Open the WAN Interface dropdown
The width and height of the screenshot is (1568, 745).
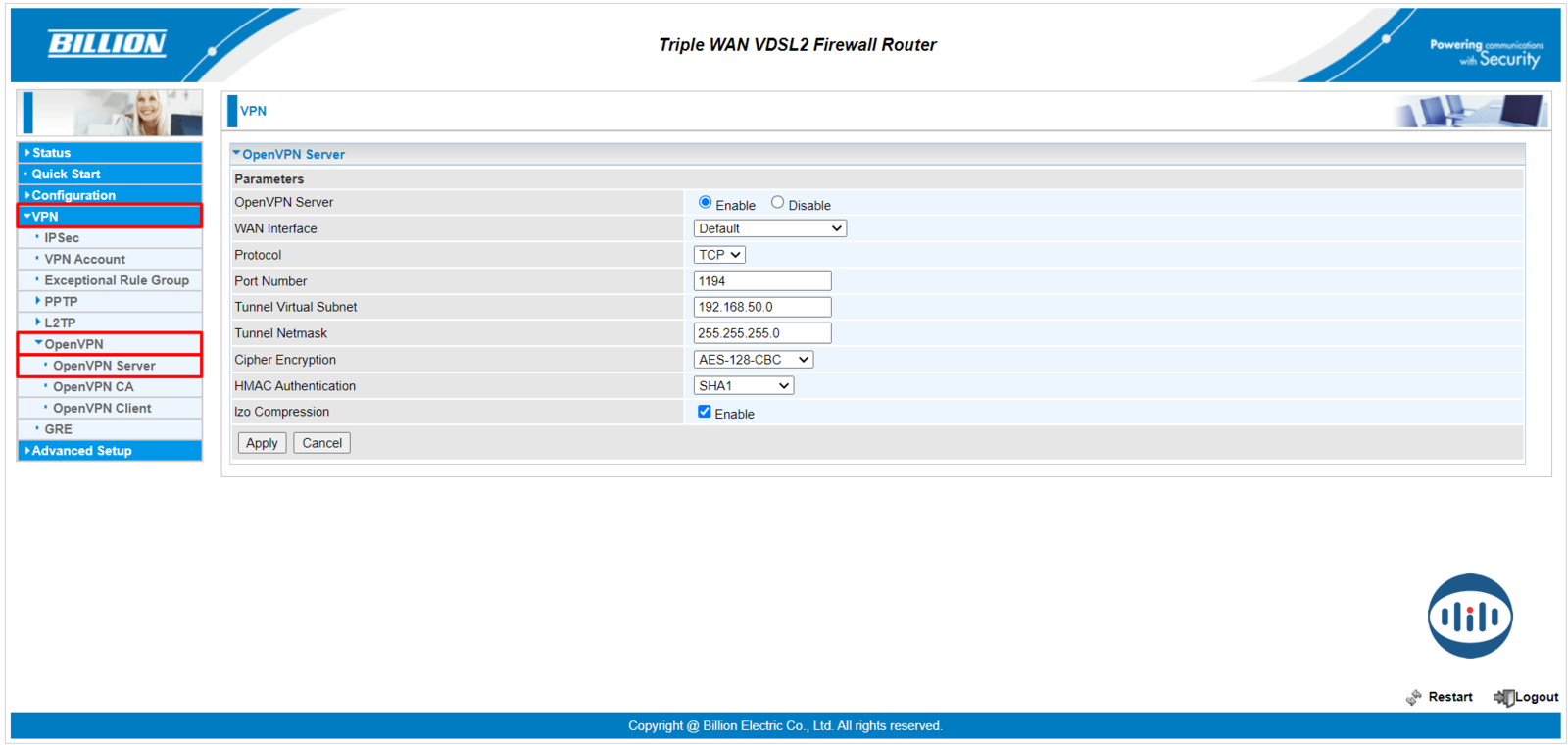769,228
